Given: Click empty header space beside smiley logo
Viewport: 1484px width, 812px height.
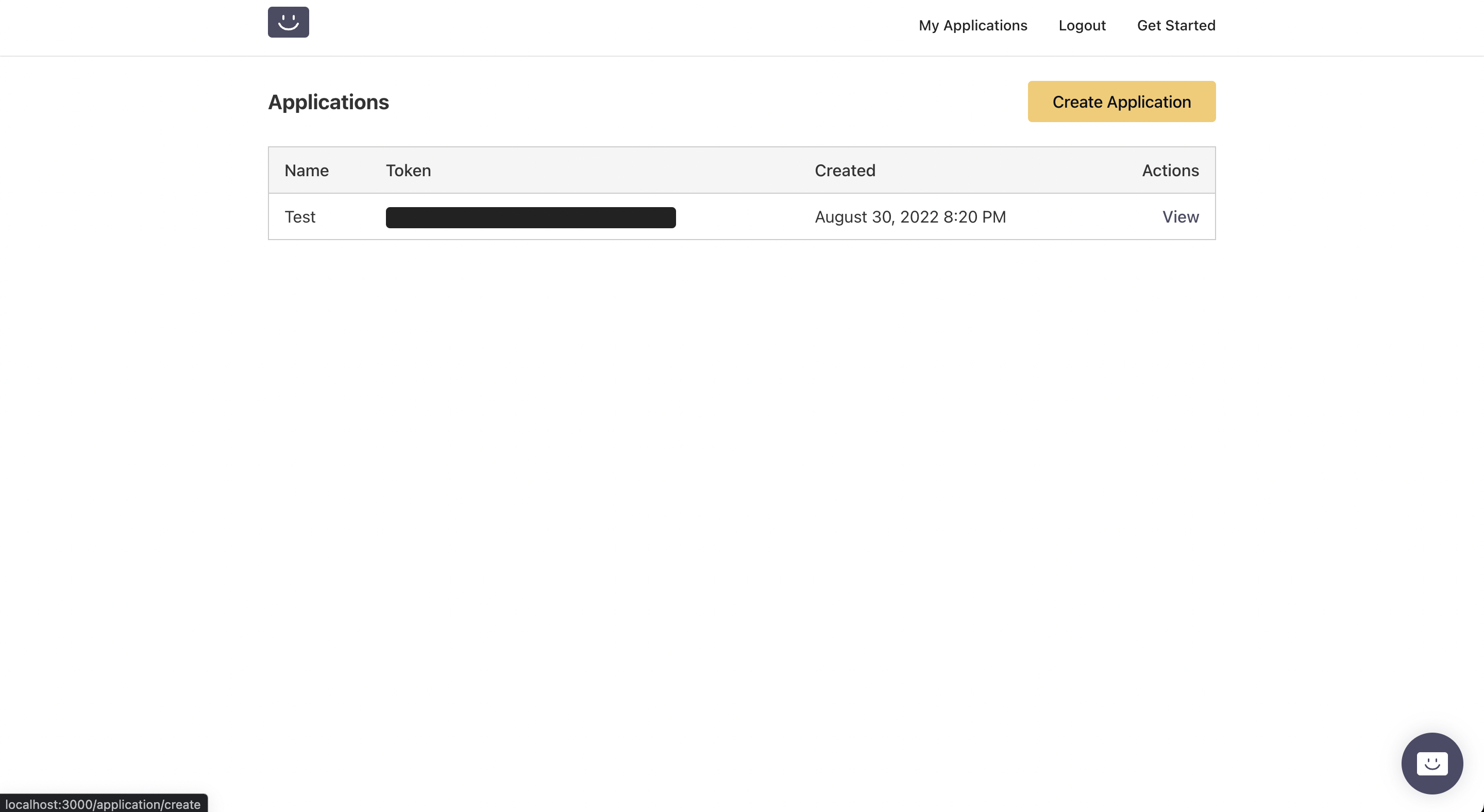Looking at the screenshot, I should point(576,25).
